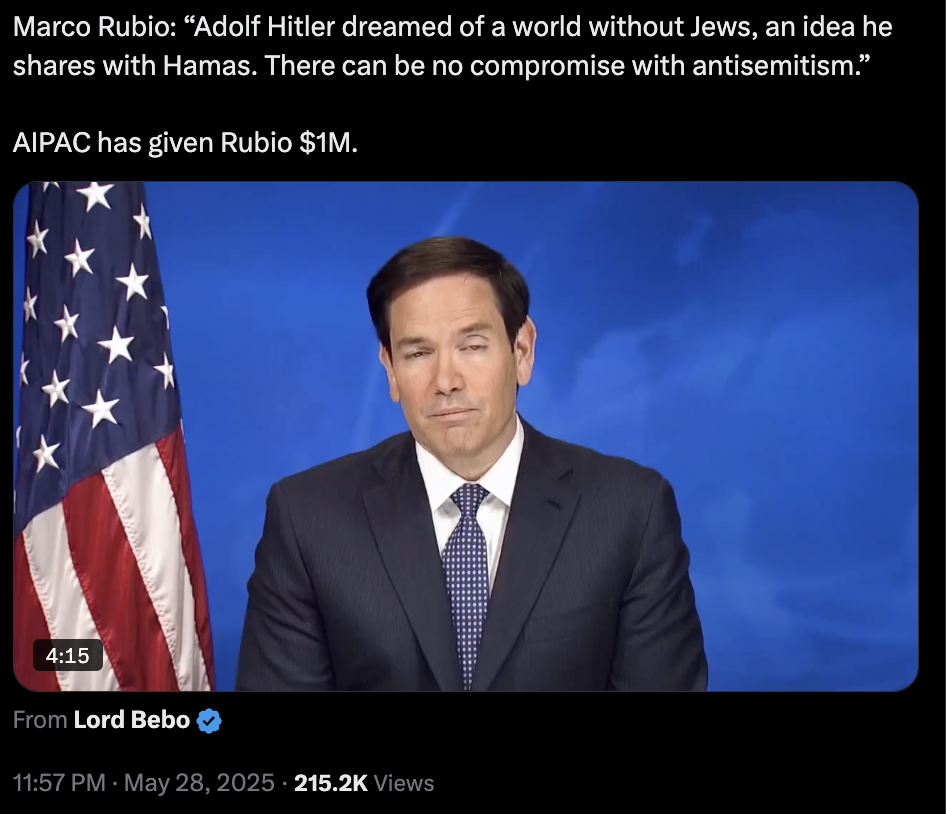This screenshot has height=814, width=946.
Task: Click the 4:15 video duration badge
Action: point(68,655)
